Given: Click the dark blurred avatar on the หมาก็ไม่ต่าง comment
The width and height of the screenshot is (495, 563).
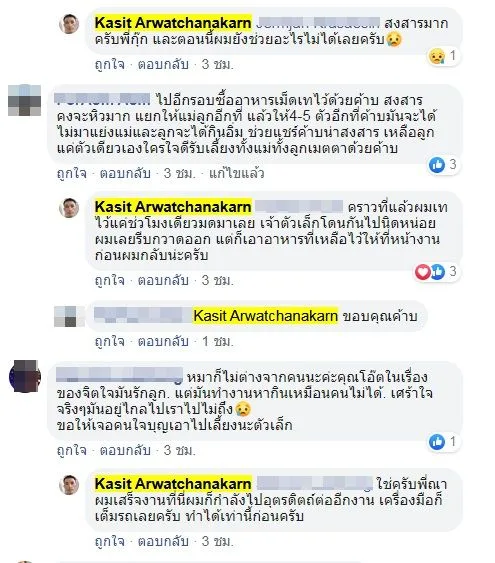Looking at the screenshot, I should coord(24,376).
